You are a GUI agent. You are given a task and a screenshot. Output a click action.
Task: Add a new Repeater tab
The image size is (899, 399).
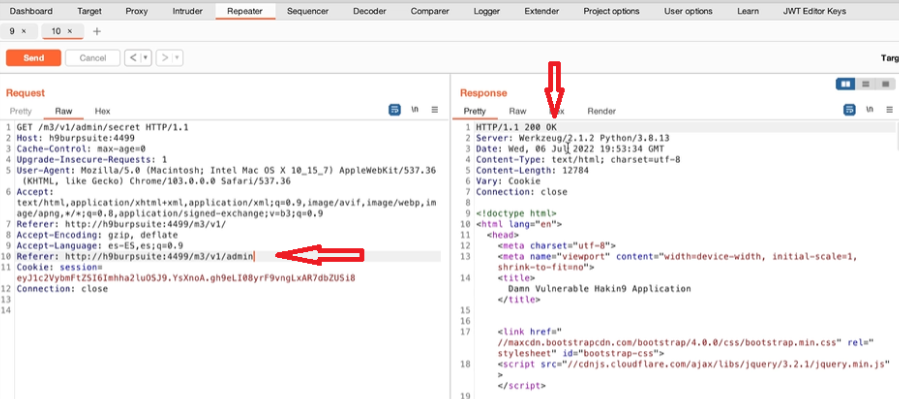pyautogui.click(x=96, y=32)
